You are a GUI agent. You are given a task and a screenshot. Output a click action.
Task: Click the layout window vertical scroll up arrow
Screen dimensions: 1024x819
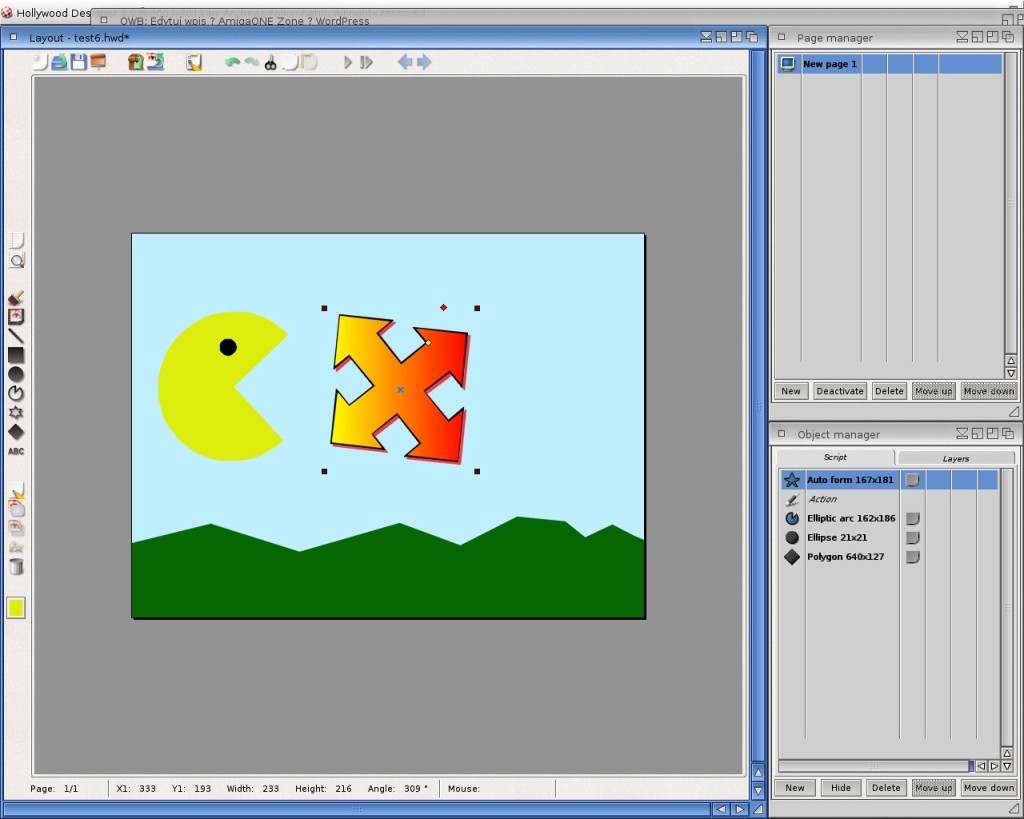click(758, 773)
